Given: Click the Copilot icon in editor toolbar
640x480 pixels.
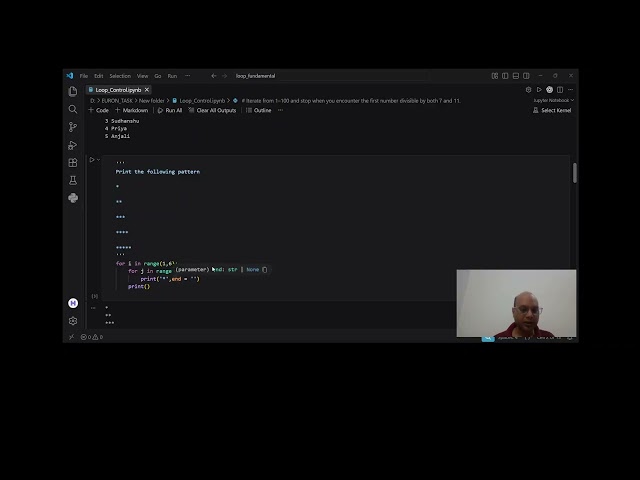Looking at the screenshot, I should click(549, 89).
